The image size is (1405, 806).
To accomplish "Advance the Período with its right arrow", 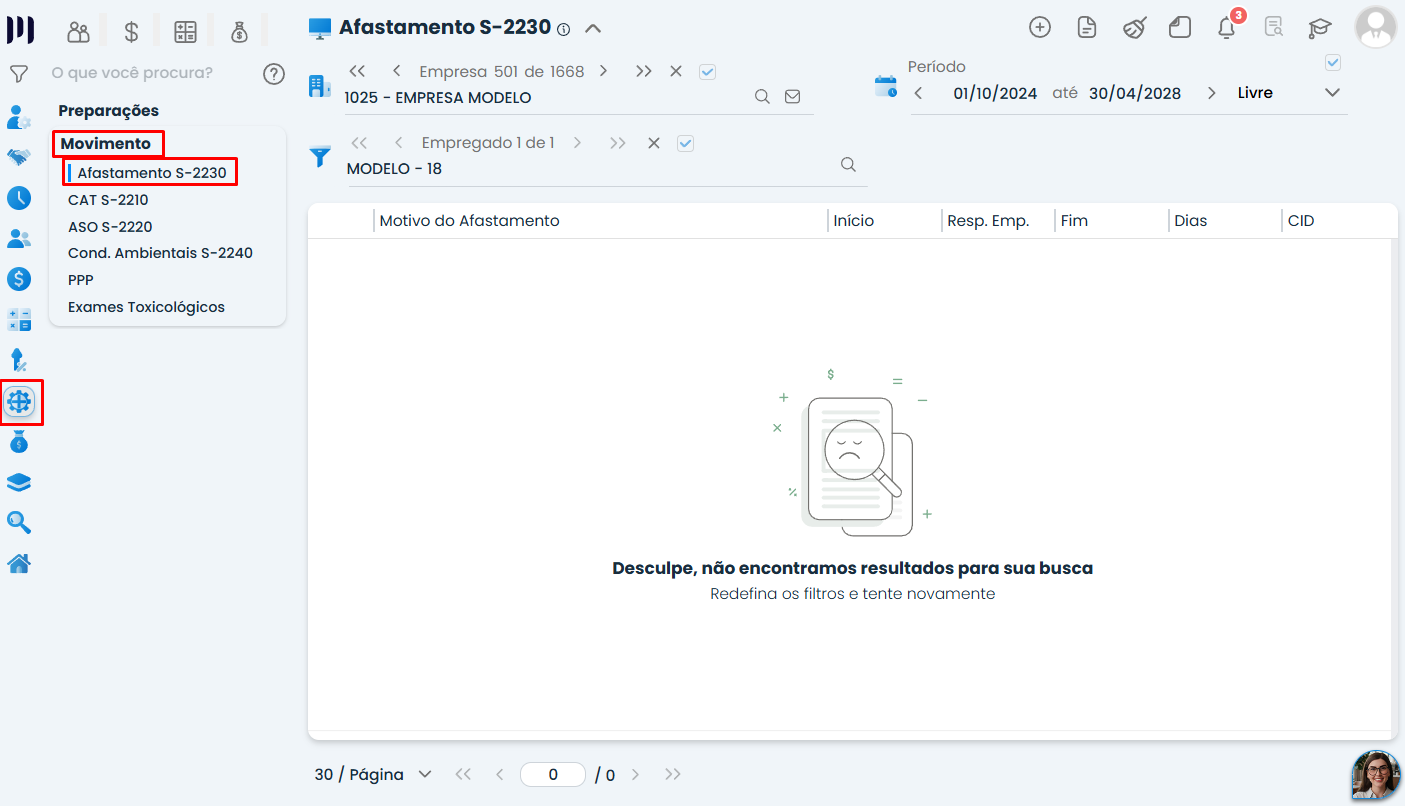I will tap(1211, 93).
